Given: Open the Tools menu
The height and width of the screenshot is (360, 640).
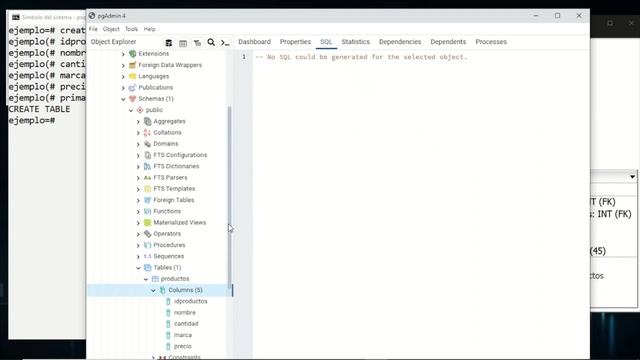Looking at the screenshot, I should point(131,29).
